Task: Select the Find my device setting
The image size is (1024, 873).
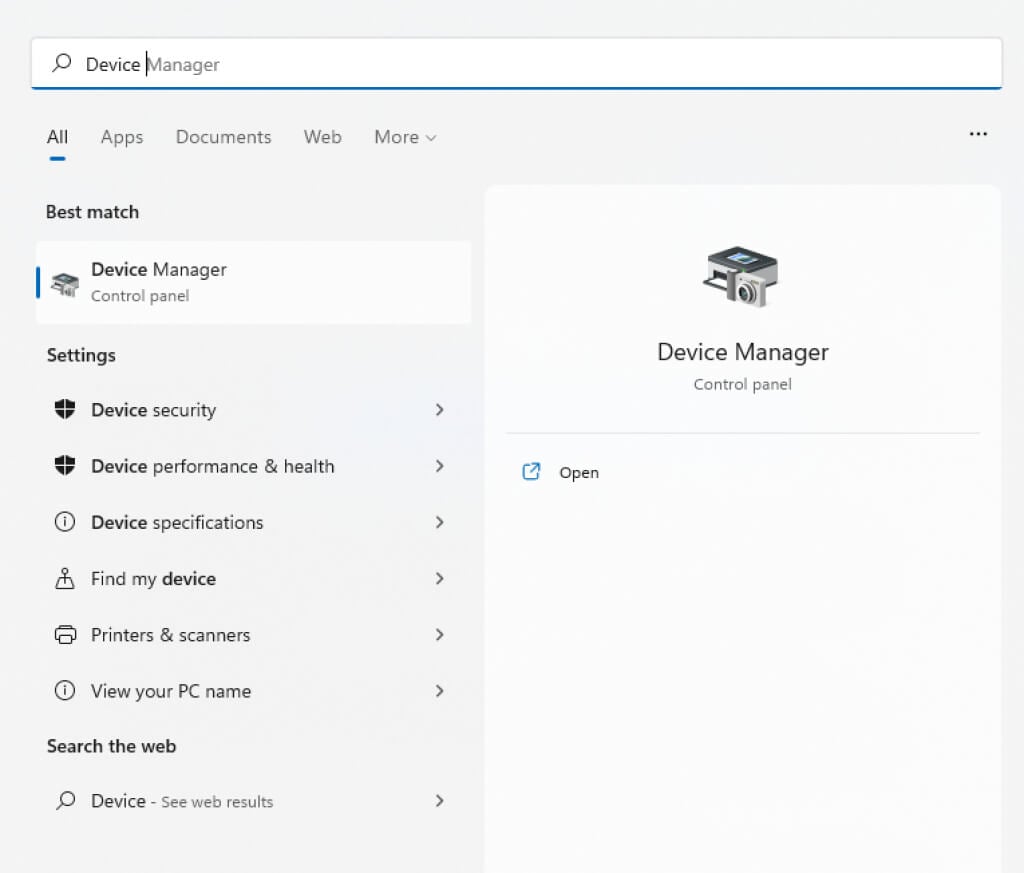Action: (153, 579)
